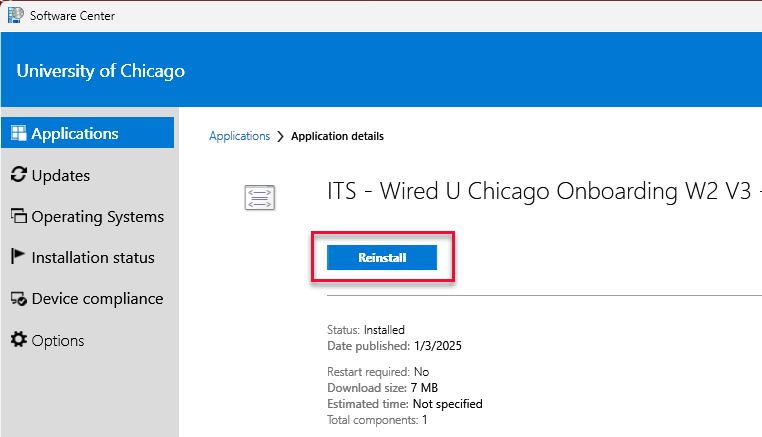The height and width of the screenshot is (437, 762).
Task: Open the Options section
Action: 89,340
